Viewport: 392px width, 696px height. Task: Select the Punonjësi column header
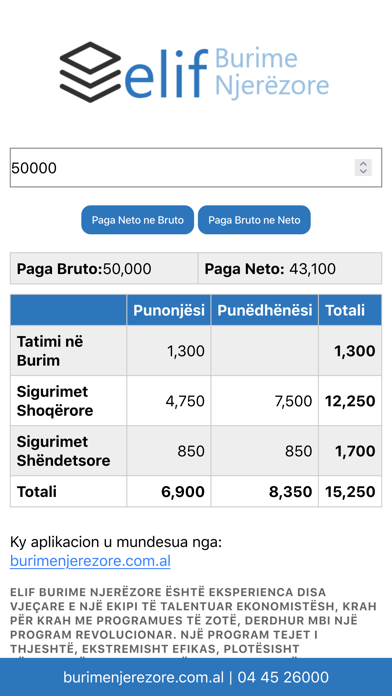tap(169, 310)
